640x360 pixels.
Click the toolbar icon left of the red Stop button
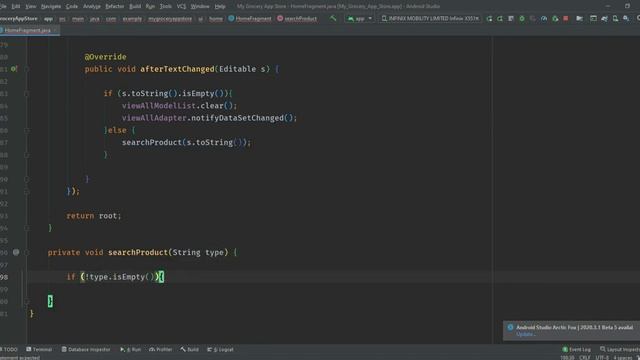[x=555, y=18]
